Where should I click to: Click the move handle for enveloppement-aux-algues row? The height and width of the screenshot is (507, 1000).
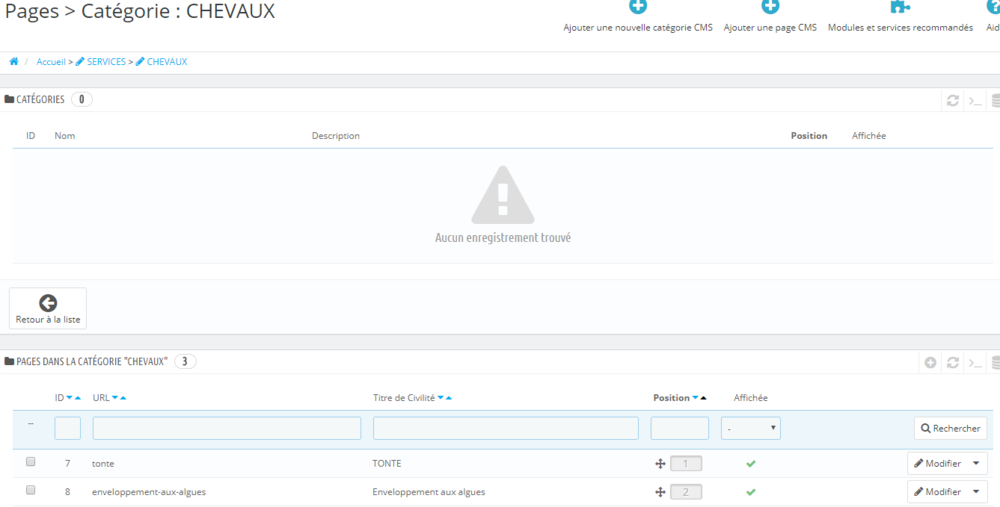[x=660, y=492]
